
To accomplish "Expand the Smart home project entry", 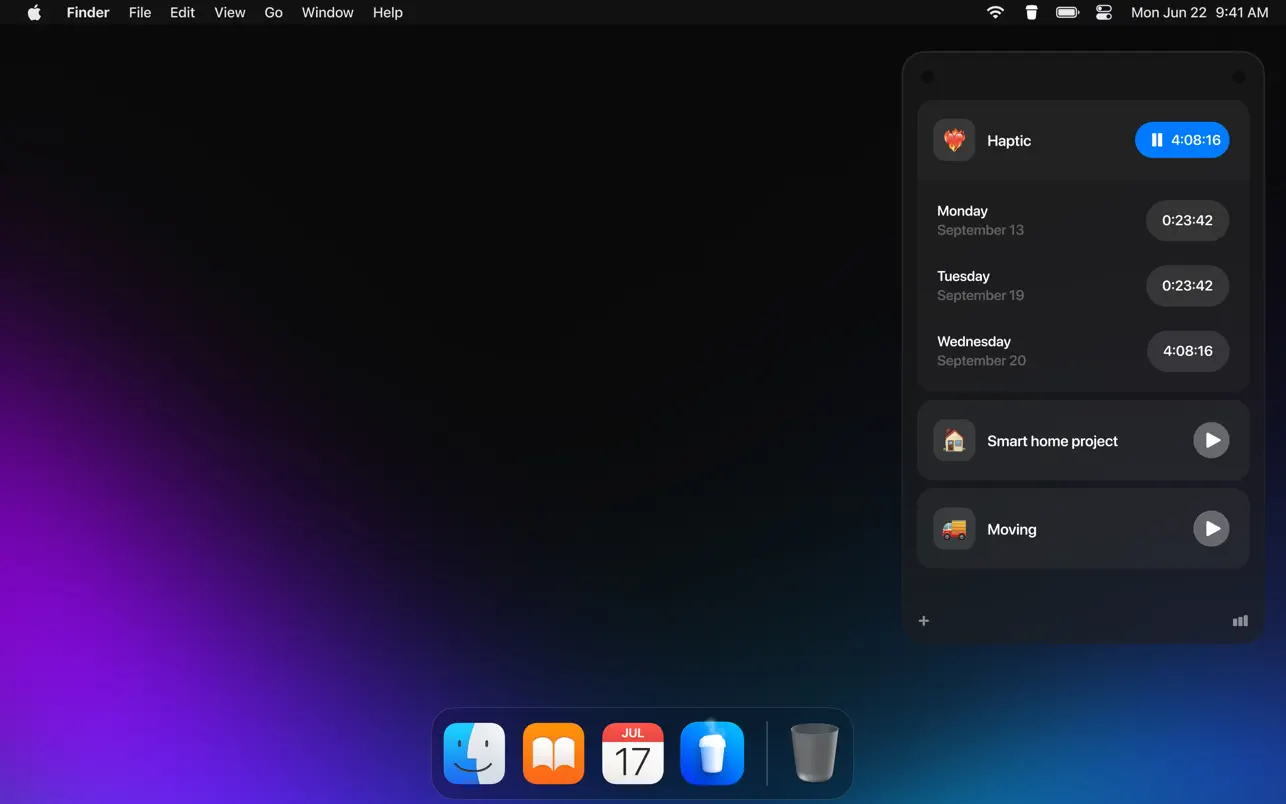I will [x=1070, y=441].
